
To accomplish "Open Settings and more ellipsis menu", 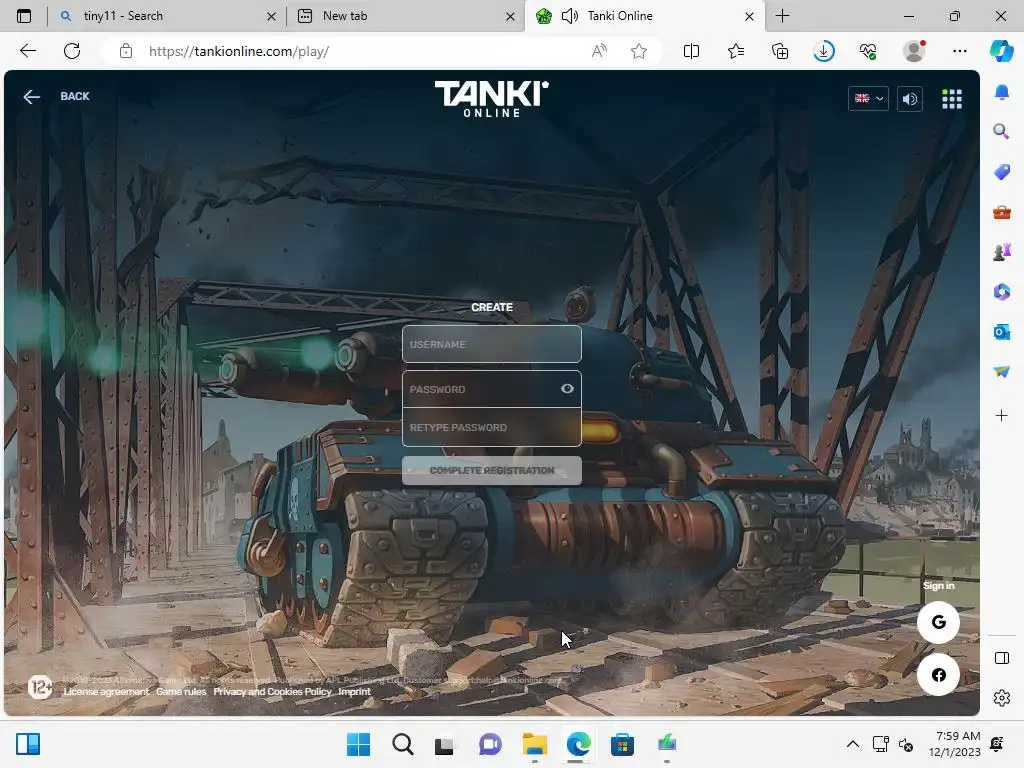I will 959,51.
